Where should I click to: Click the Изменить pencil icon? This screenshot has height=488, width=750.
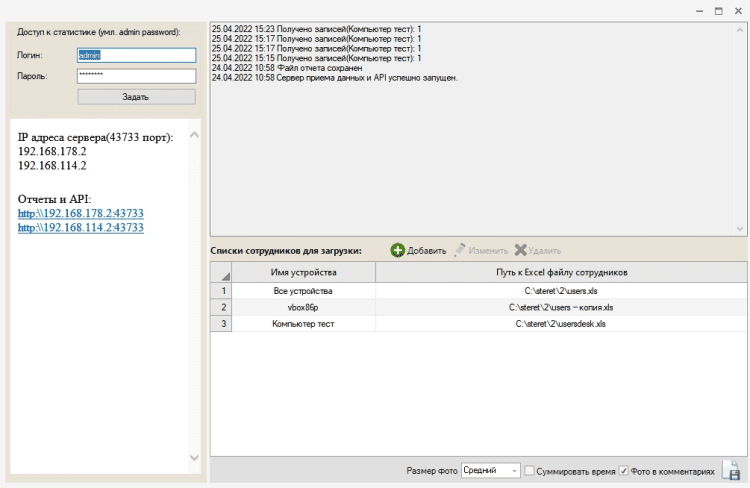click(460, 250)
